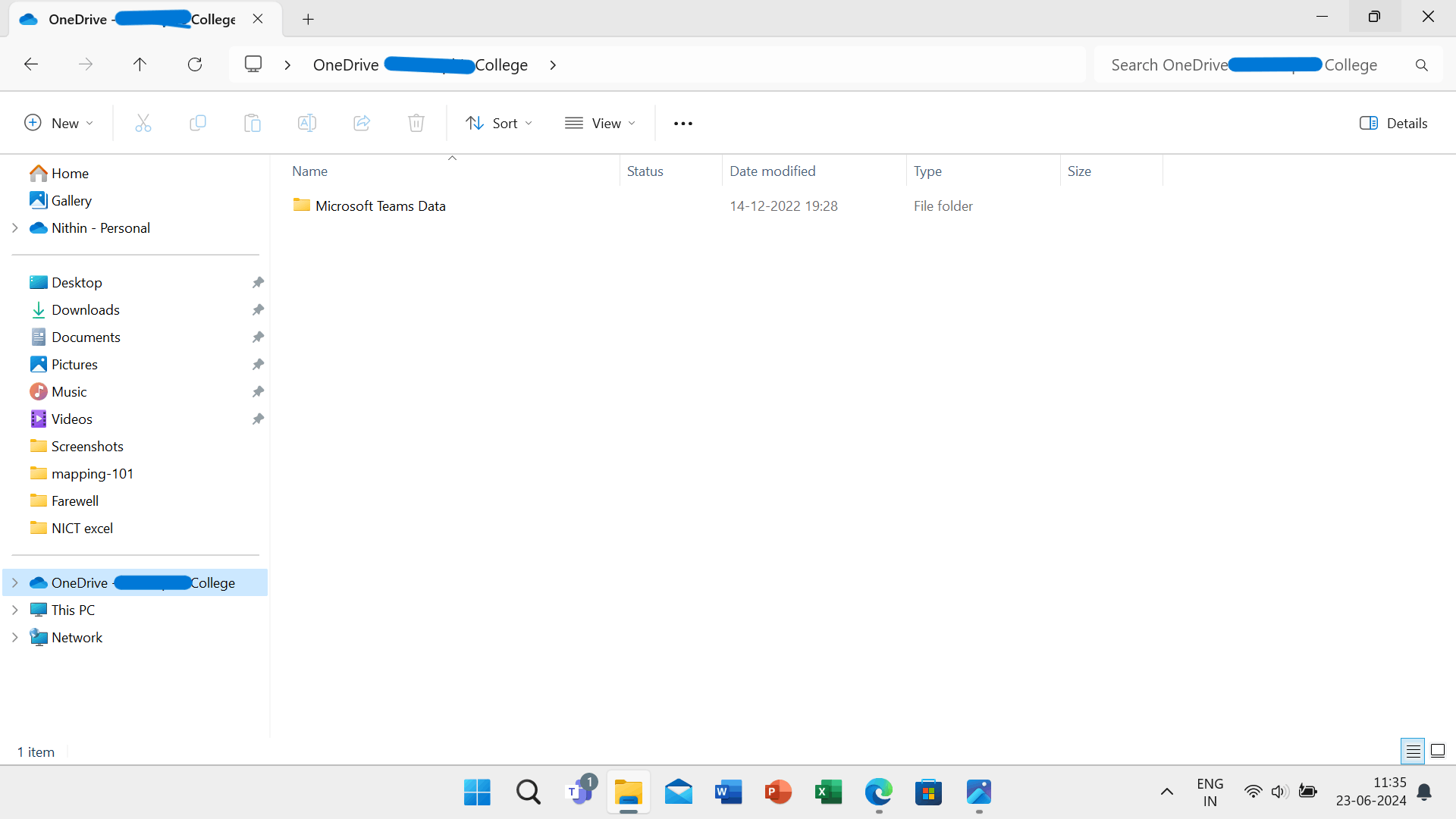Open the View dropdown
Screen dimensions: 1456x819
point(600,123)
